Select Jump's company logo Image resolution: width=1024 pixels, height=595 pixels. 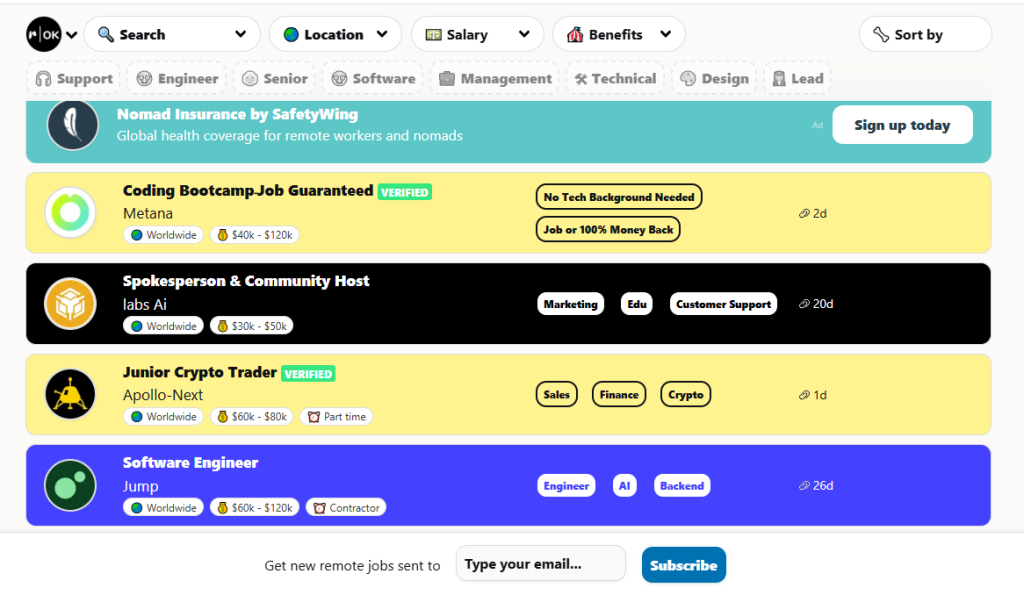69,485
